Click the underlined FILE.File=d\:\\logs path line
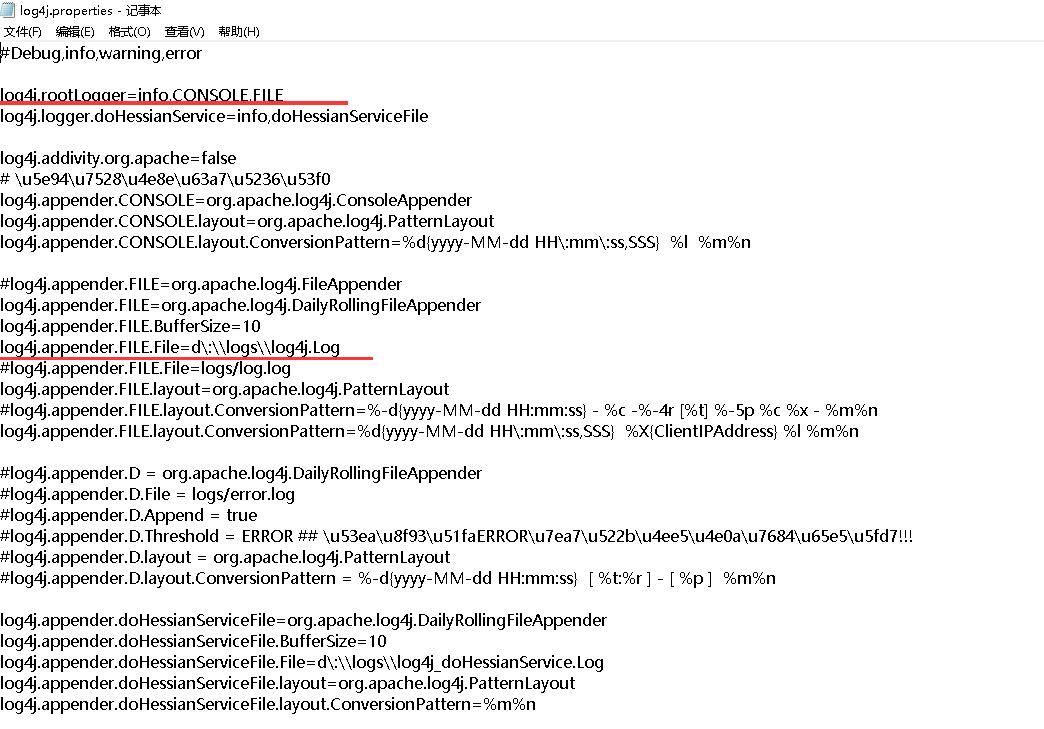Screen dimensions: 1044x729 coord(170,348)
